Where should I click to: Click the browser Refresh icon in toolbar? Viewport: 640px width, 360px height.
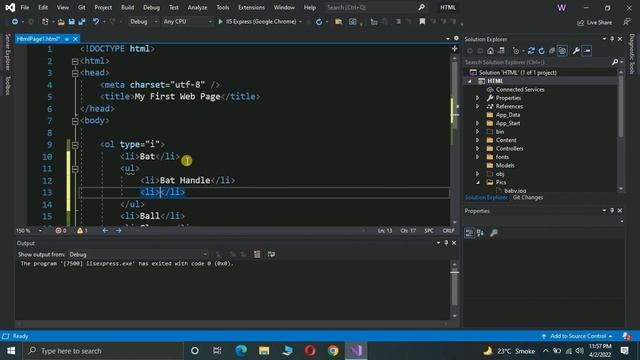[x=319, y=22]
